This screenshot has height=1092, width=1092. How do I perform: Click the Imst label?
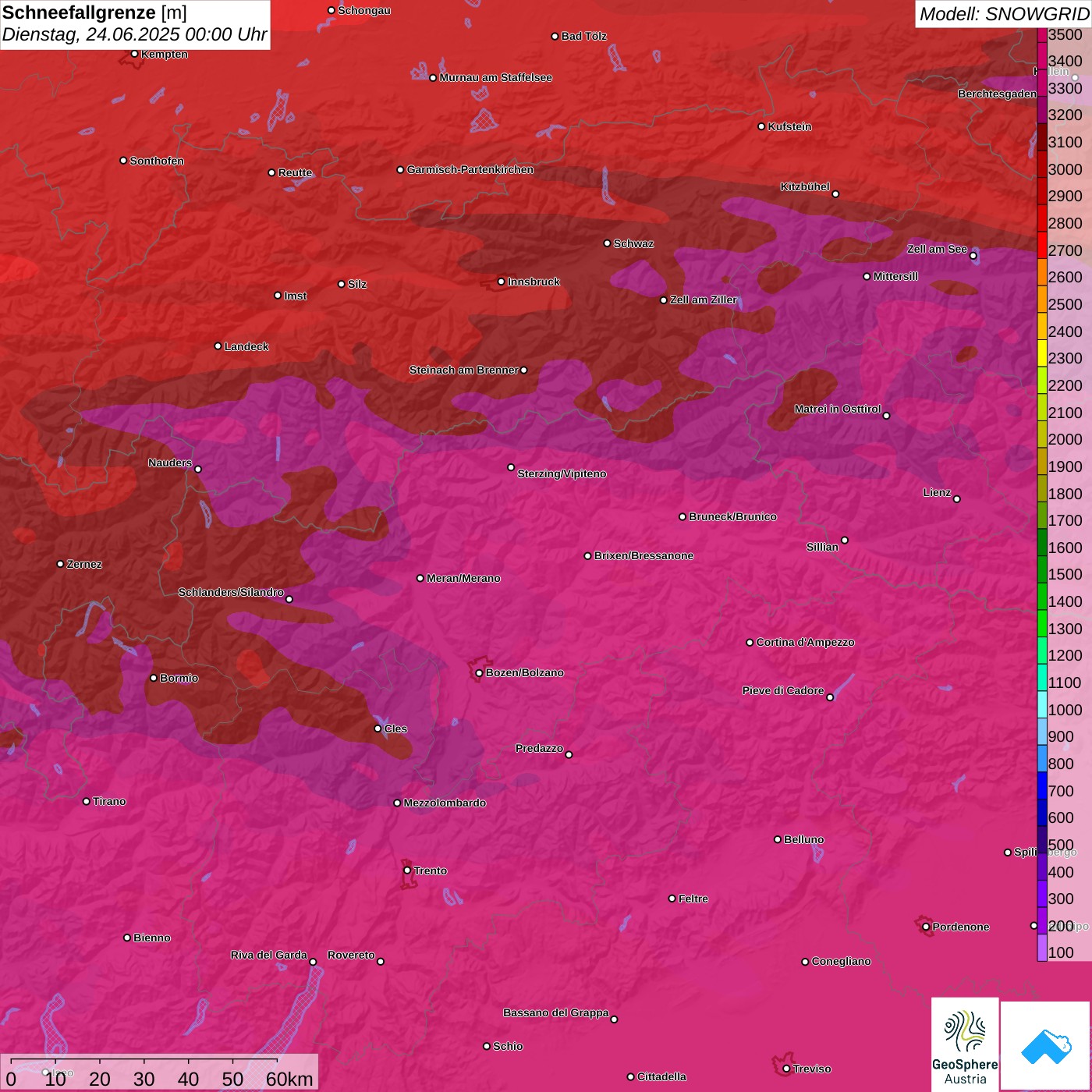(x=295, y=296)
